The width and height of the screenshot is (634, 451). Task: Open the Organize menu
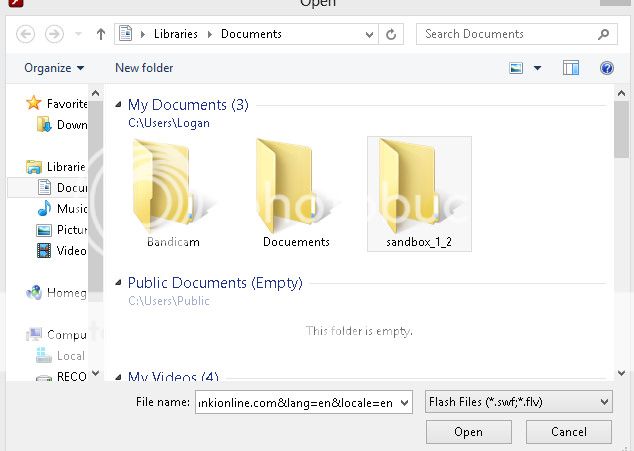click(x=54, y=68)
